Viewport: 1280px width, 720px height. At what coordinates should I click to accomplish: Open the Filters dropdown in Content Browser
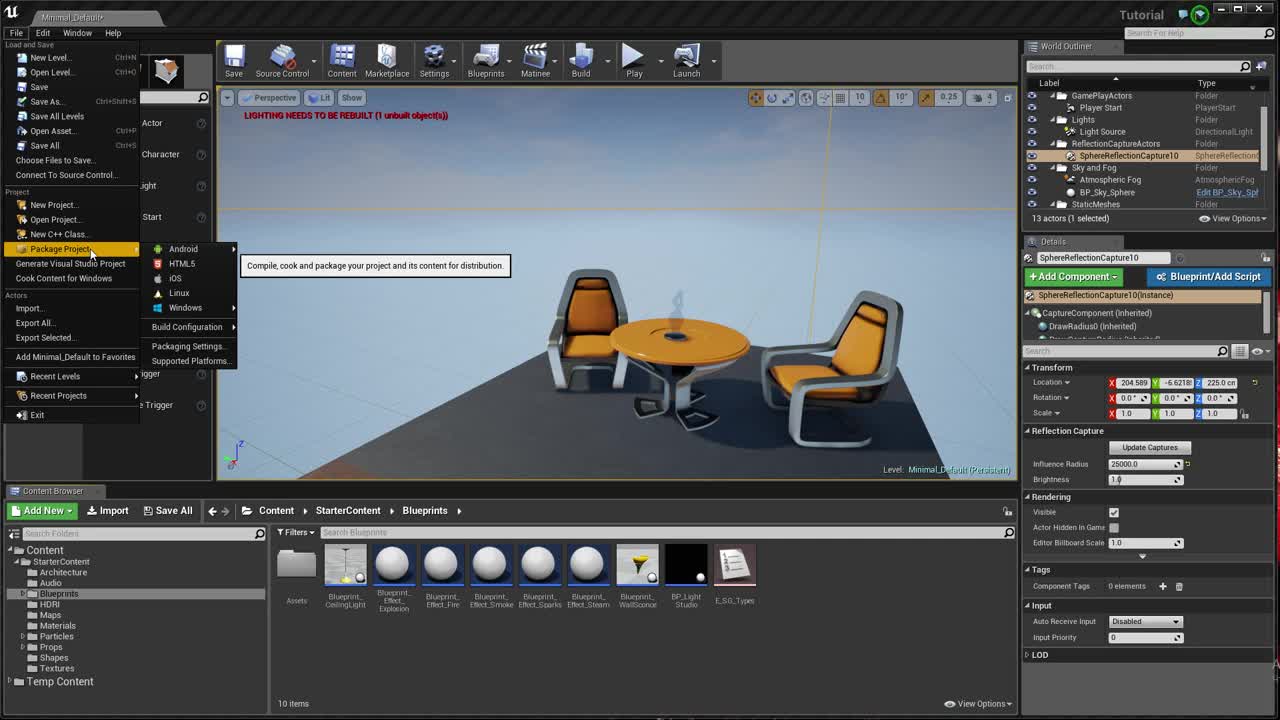[295, 532]
